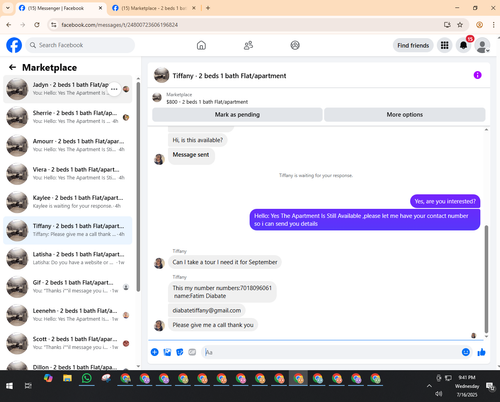Open File Explorer from the taskbar
The width and height of the screenshot is (500, 402).
pos(67,379)
